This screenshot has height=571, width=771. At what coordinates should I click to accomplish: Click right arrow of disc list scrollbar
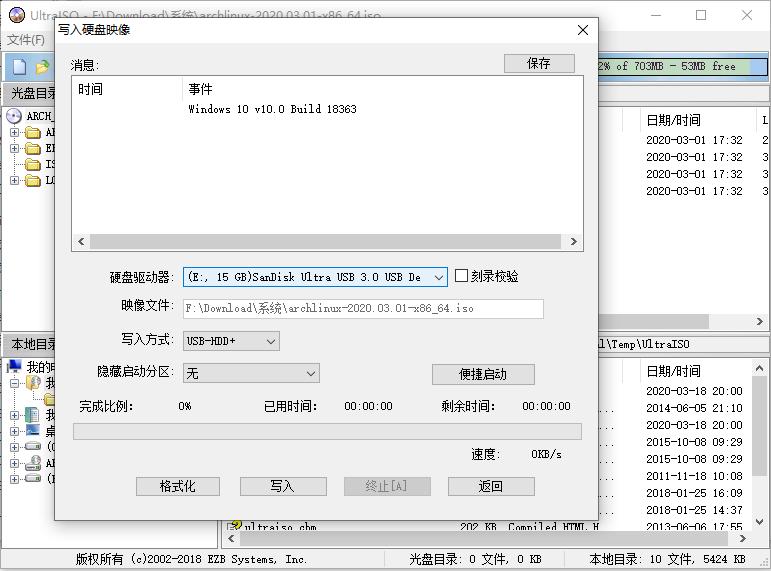(760, 322)
